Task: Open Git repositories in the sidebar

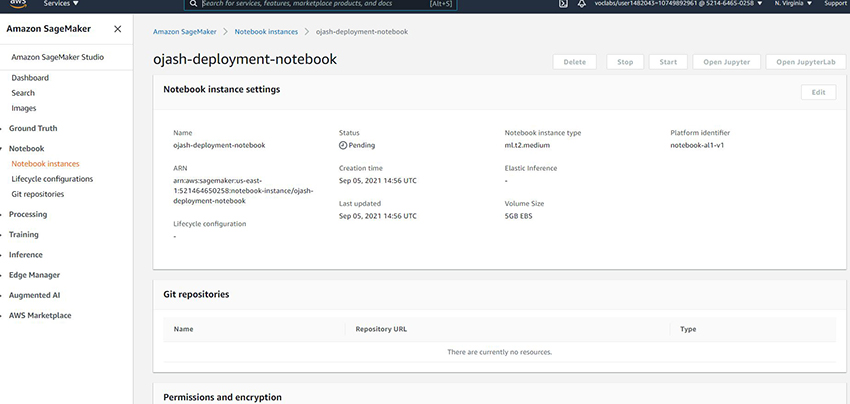Action: click(x=37, y=194)
